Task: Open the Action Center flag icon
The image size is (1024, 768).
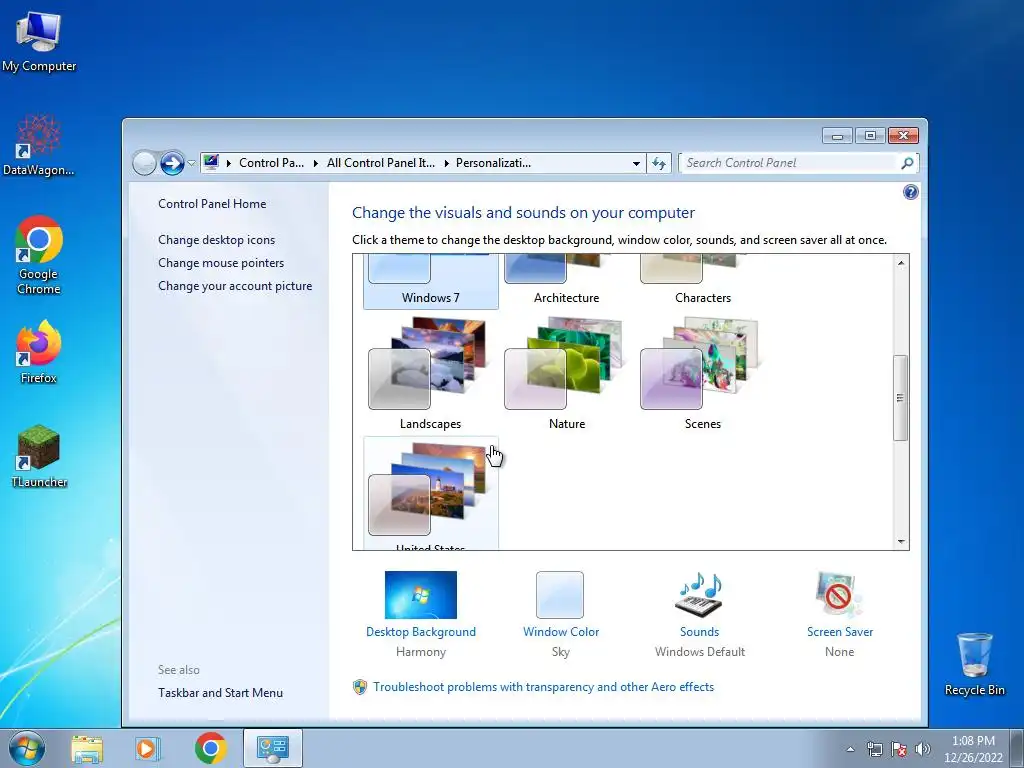Action: pos(899,749)
